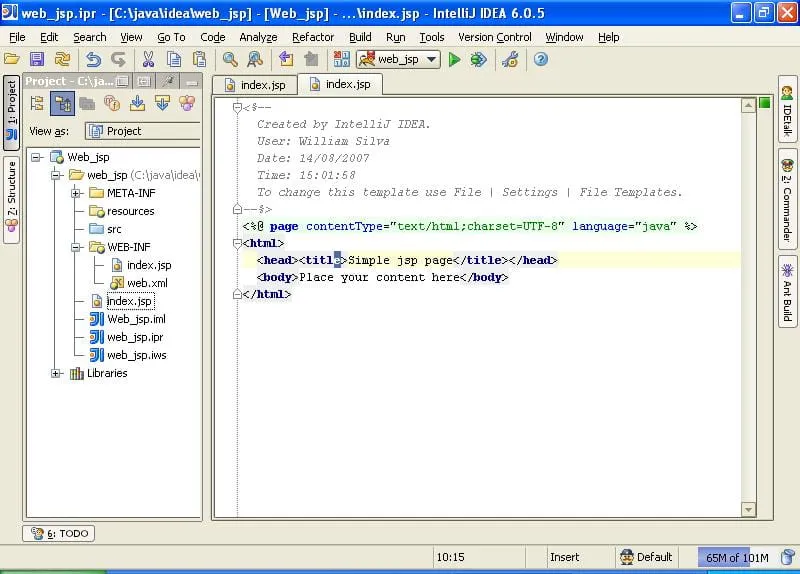The width and height of the screenshot is (800, 574).
Task: Click the Find (magnifier) toolbar icon
Action: (230, 60)
